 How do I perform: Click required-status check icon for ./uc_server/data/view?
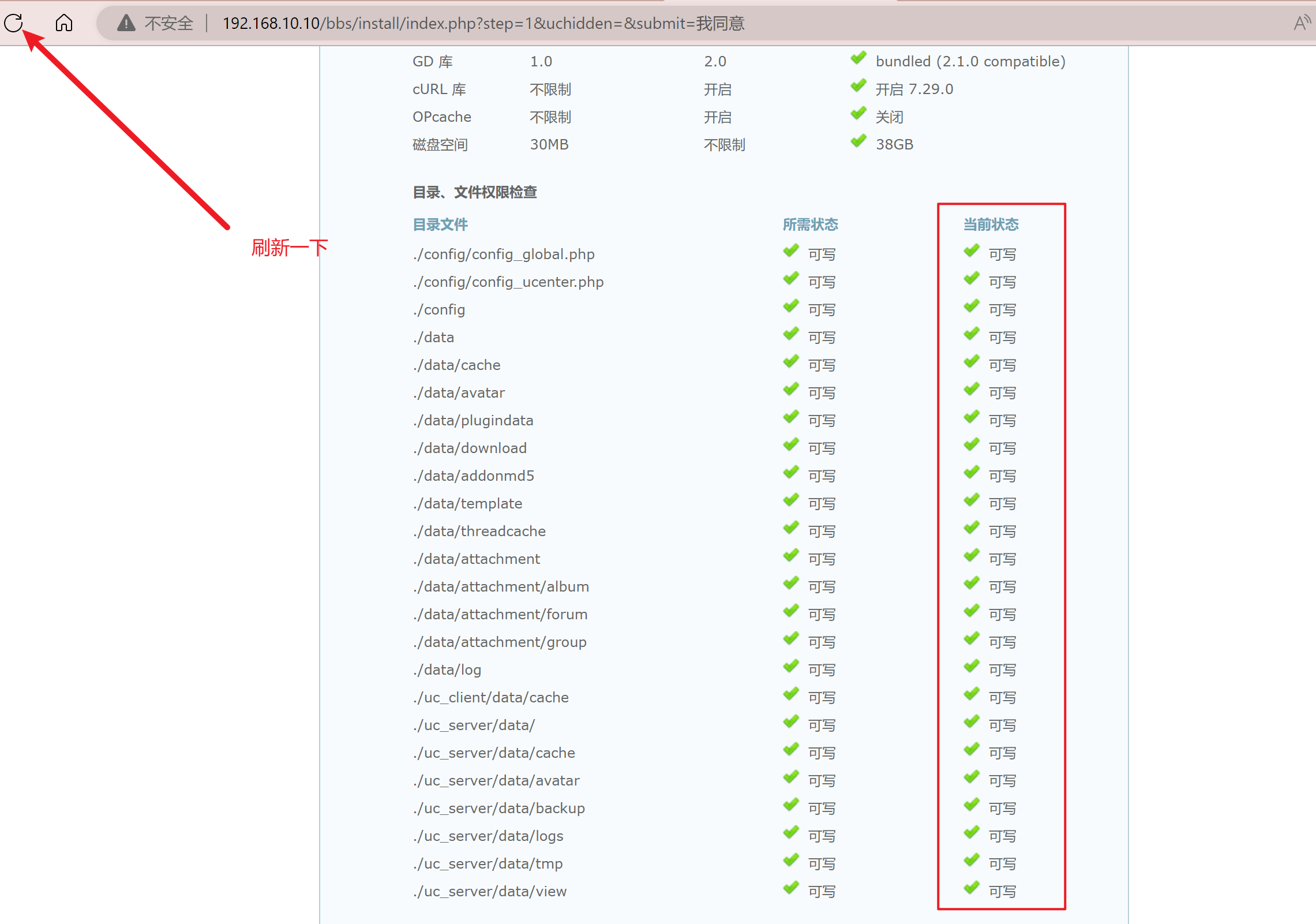tap(791, 888)
